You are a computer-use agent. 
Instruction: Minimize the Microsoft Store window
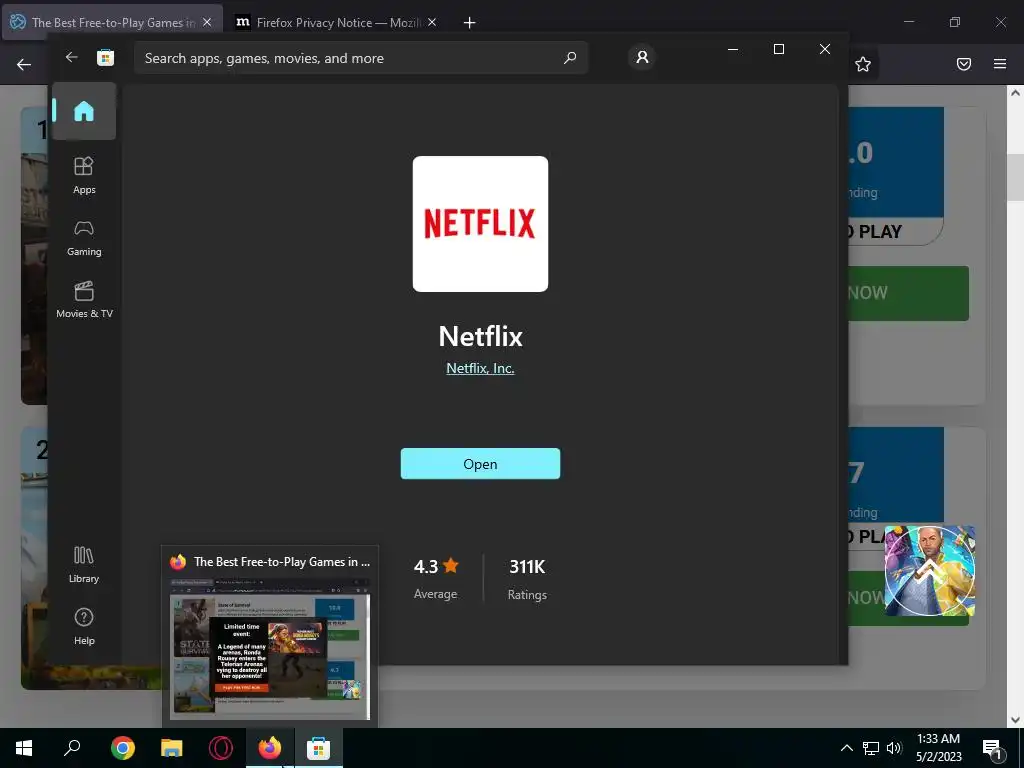click(733, 50)
